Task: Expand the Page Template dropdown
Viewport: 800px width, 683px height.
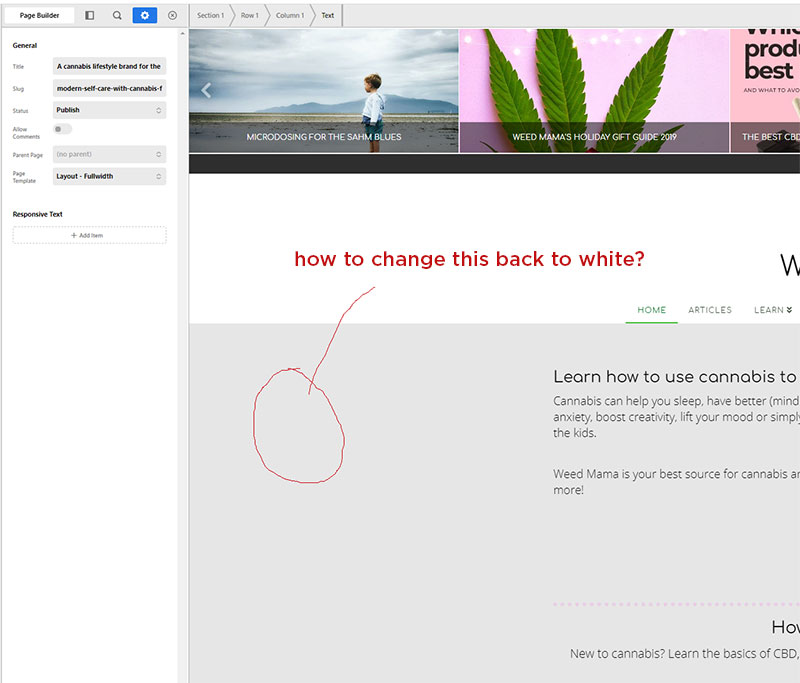Action: point(109,176)
